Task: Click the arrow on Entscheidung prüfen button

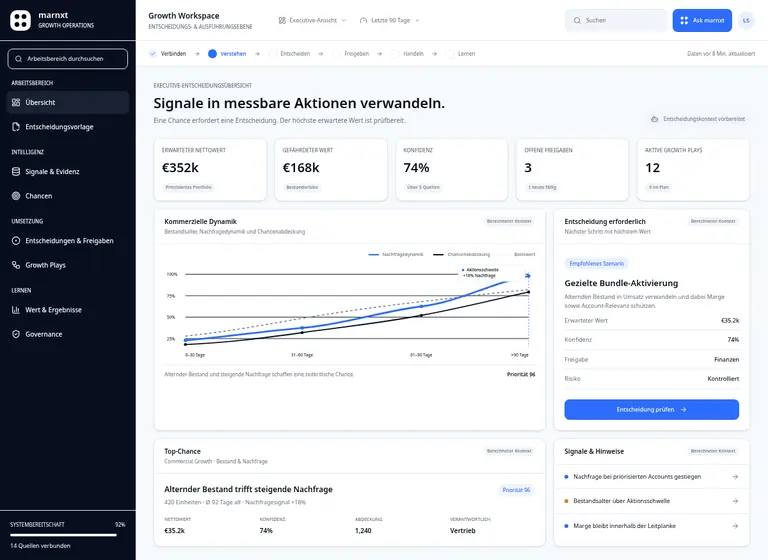Action: 683,410
